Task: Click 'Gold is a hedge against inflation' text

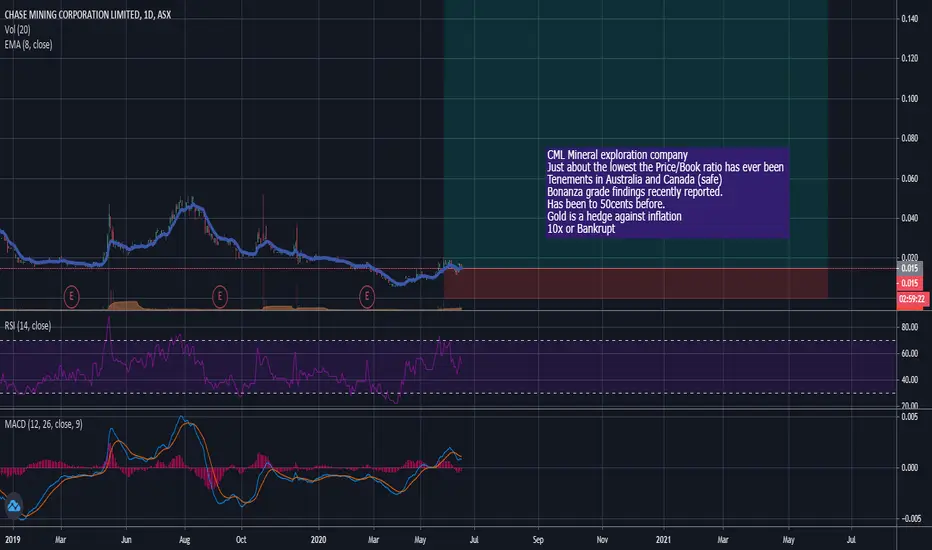Action: pyautogui.click(x=614, y=216)
